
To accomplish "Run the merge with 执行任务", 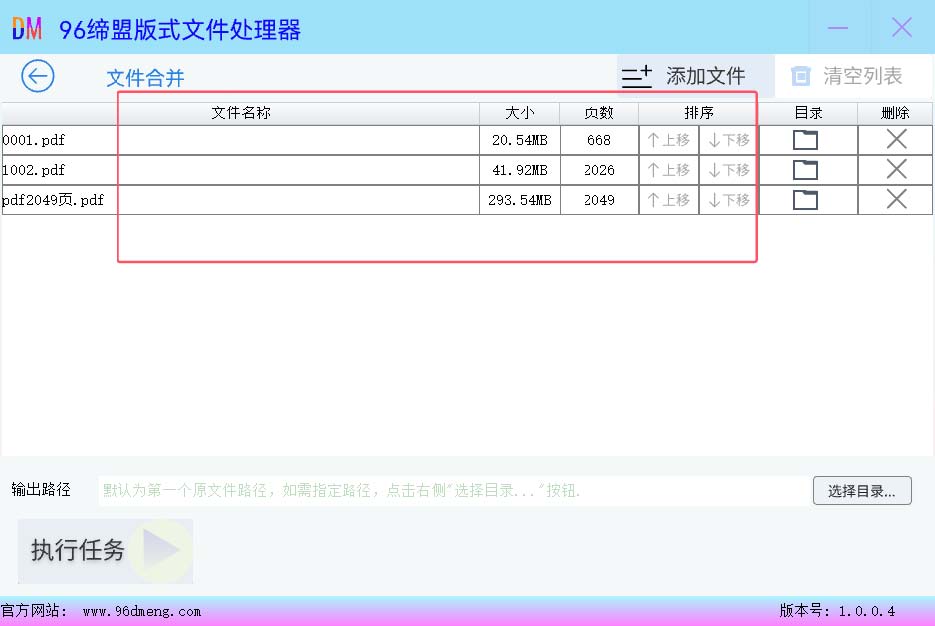I will pyautogui.click(x=106, y=550).
